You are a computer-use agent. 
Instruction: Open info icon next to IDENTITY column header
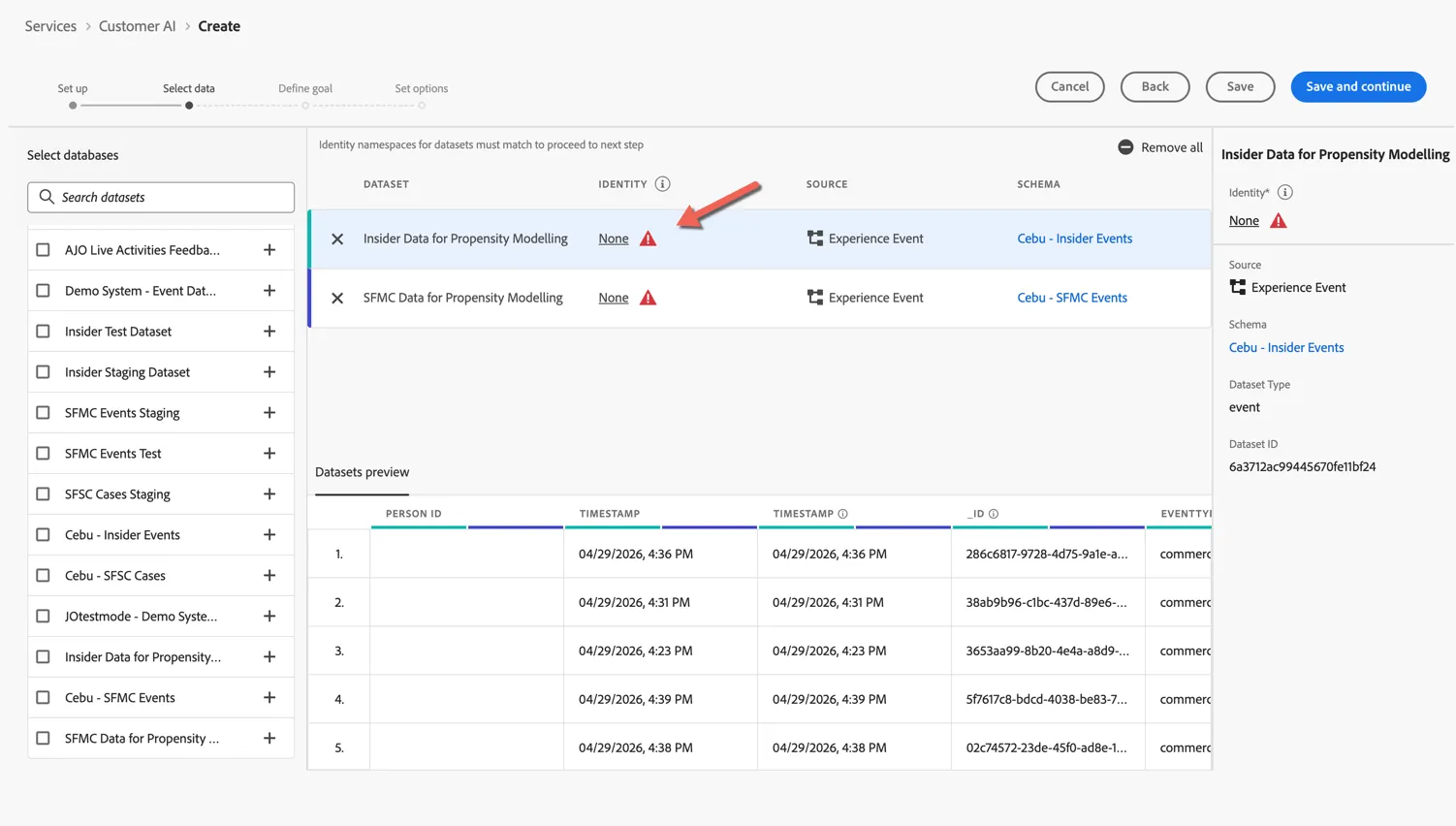[662, 184]
